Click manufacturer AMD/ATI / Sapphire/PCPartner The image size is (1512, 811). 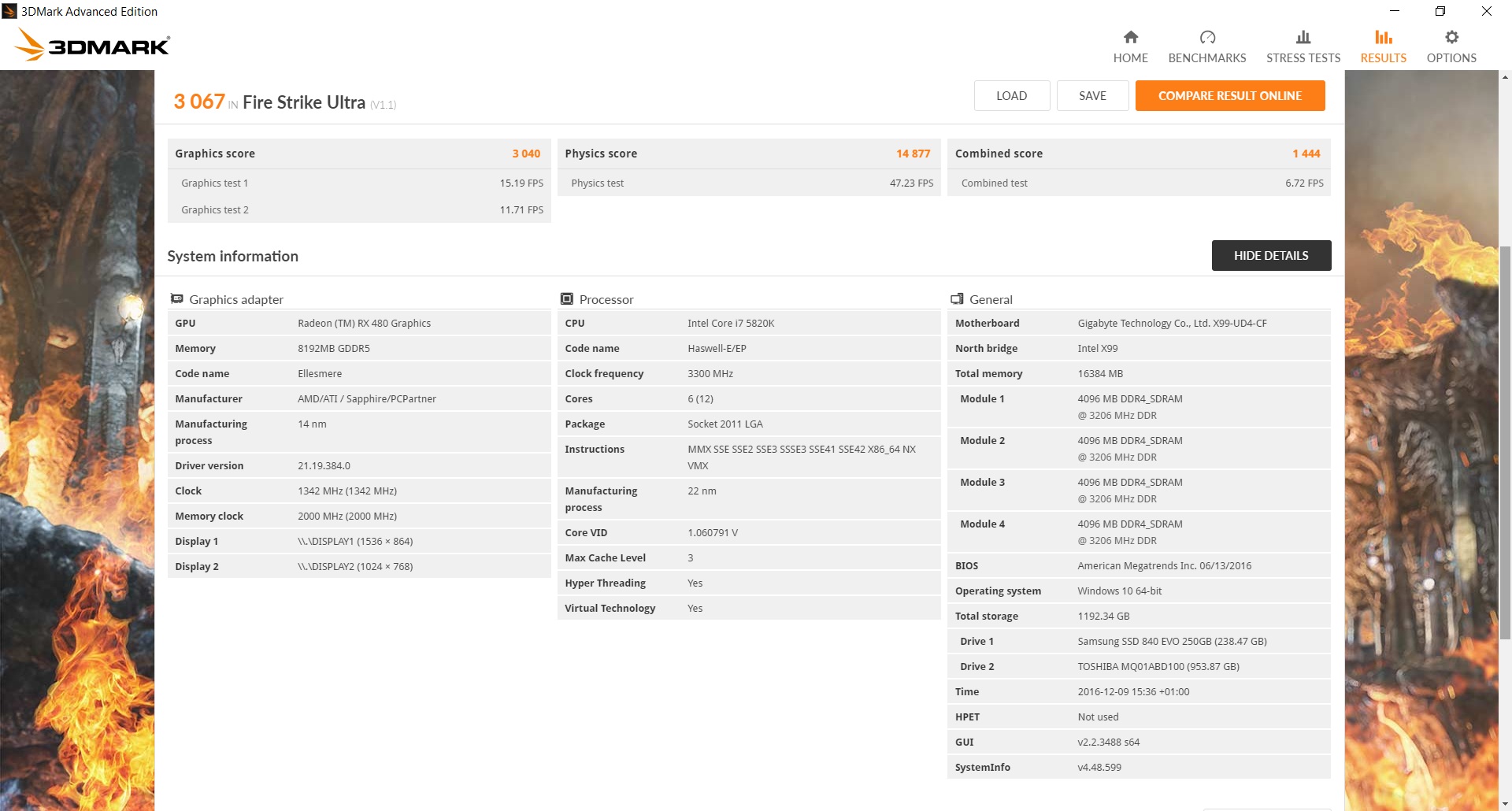coord(367,398)
